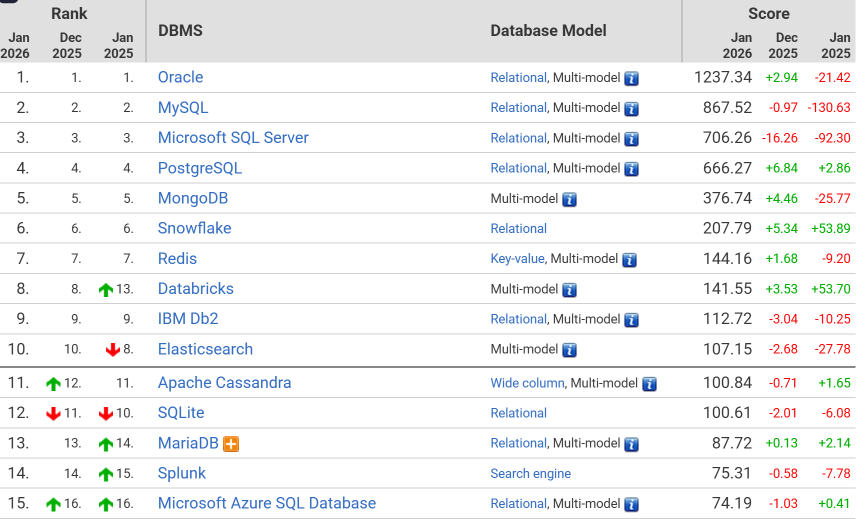Image resolution: width=866 pixels, height=519 pixels.
Task: Click the info icon in the Oracle row
Action: [631, 78]
